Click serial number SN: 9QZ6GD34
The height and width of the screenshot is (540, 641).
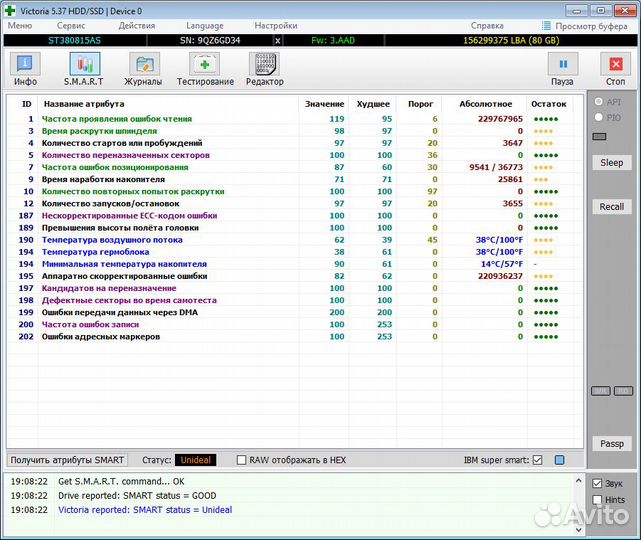click(210, 40)
